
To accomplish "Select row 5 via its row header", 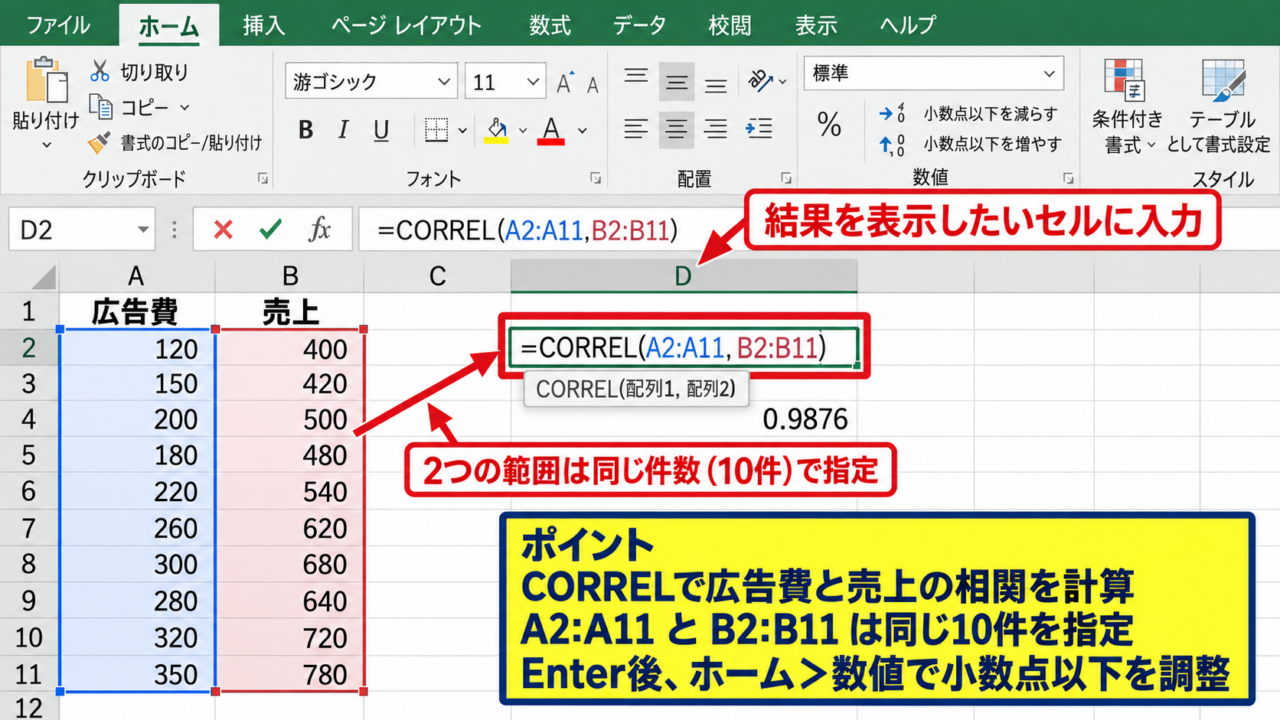I will pos(28,456).
